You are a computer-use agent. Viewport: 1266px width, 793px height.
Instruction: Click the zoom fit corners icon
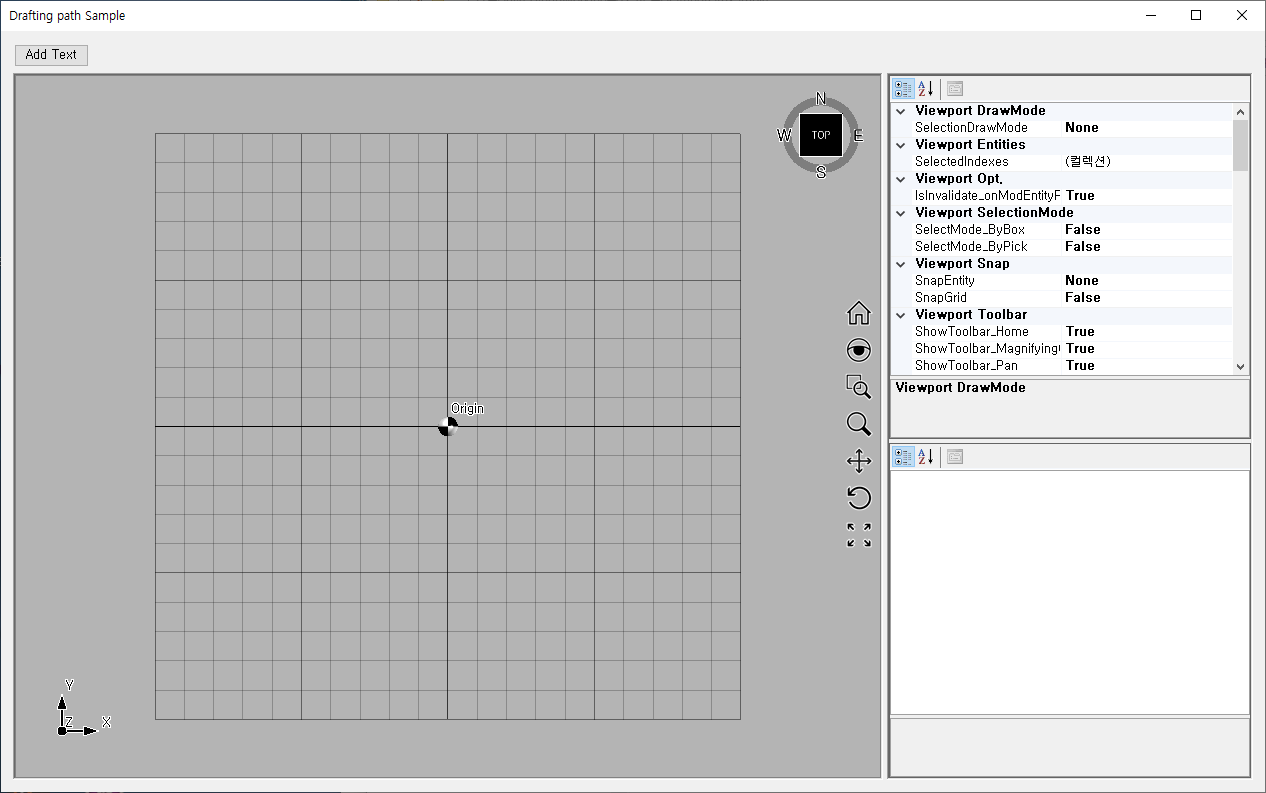click(x=858, y=535)
